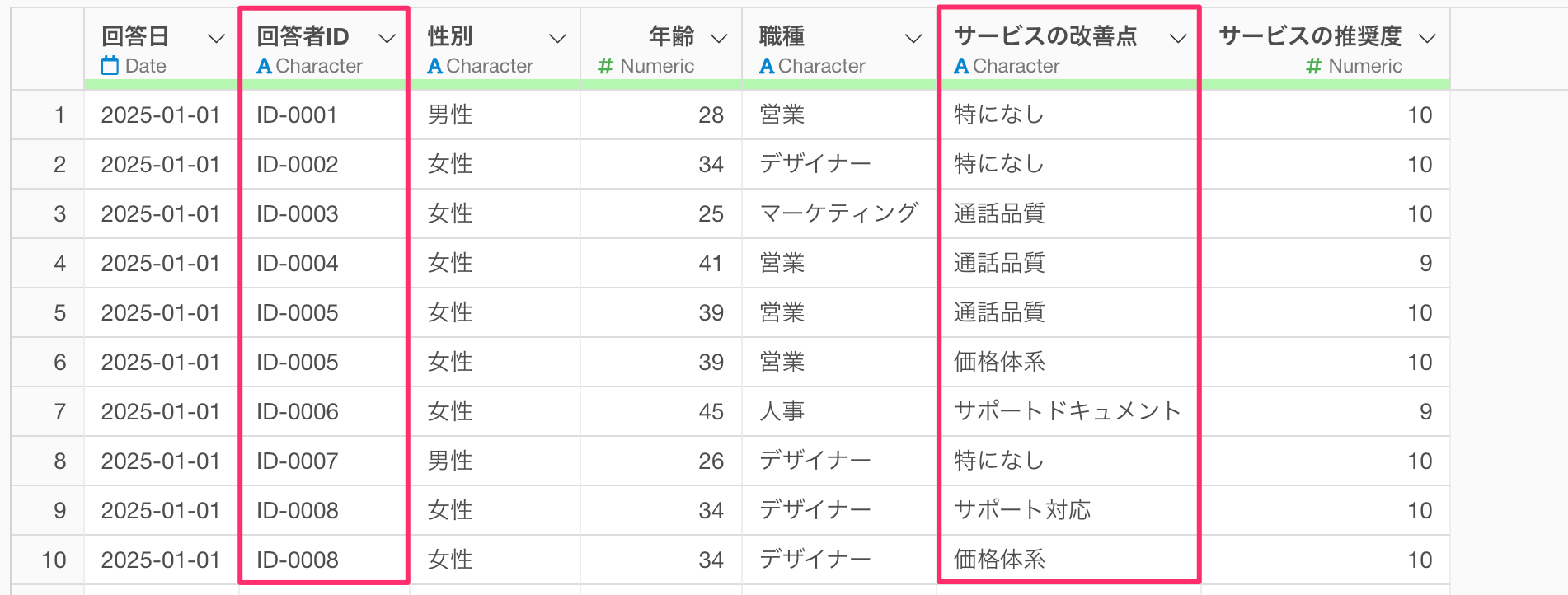Open the 回答者ID column dropdown arrow
This screenshot has width=1568, height=595.
pyautogui.click(x=387, y=38)
